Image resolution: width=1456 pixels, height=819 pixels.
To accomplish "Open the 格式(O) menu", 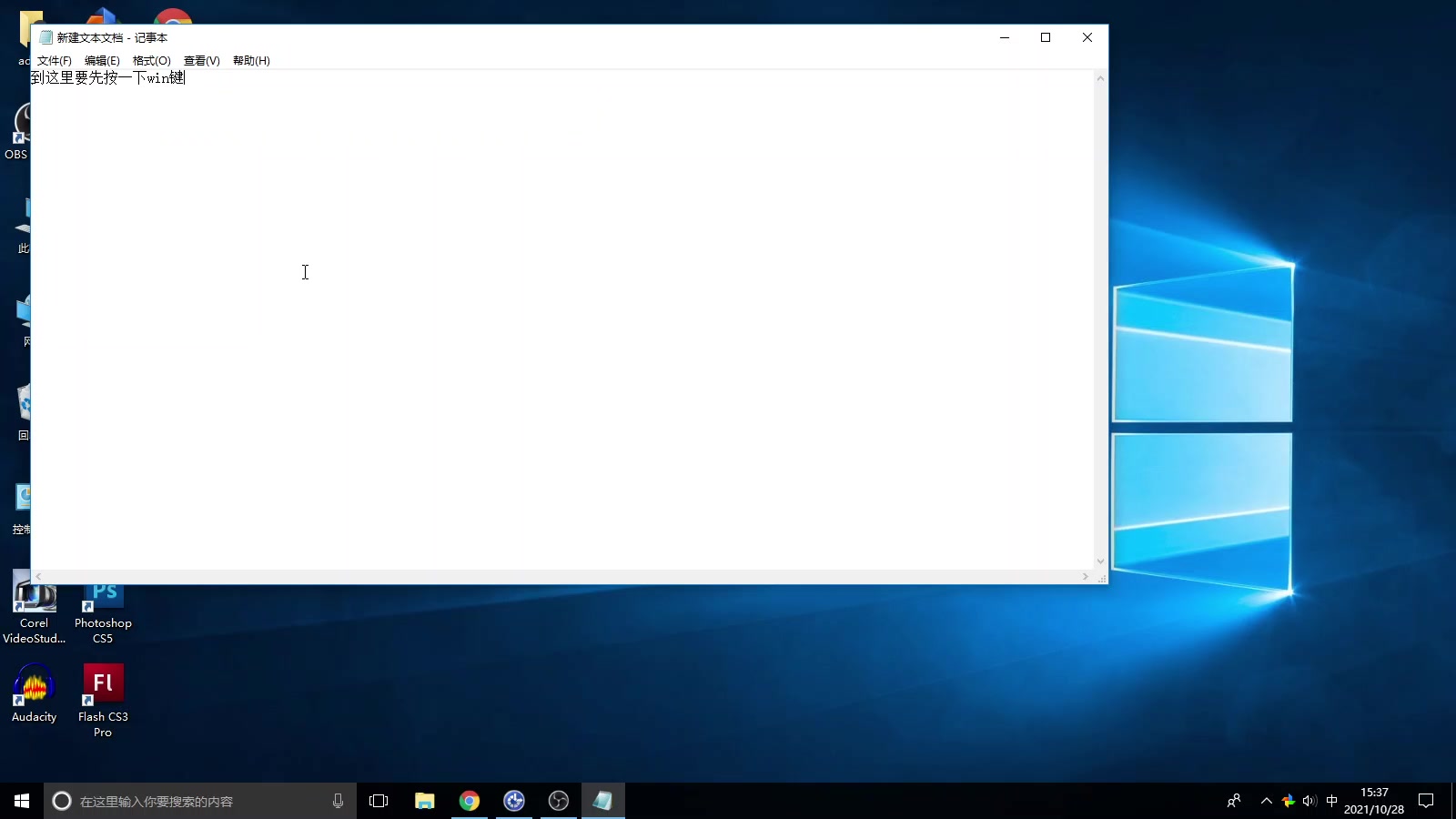I will point(151,61).
